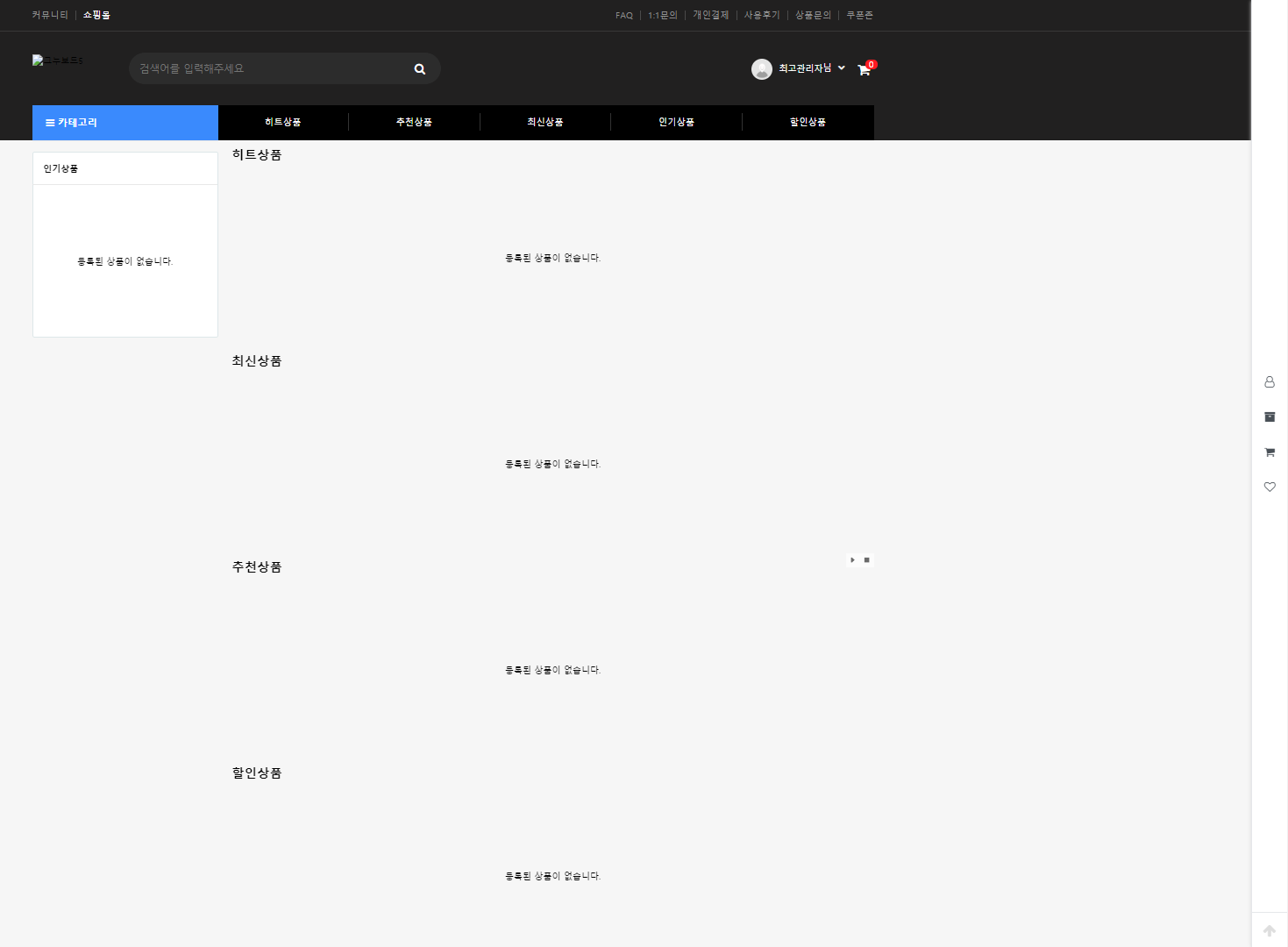Open the 개인결제 link

(711, 15)
